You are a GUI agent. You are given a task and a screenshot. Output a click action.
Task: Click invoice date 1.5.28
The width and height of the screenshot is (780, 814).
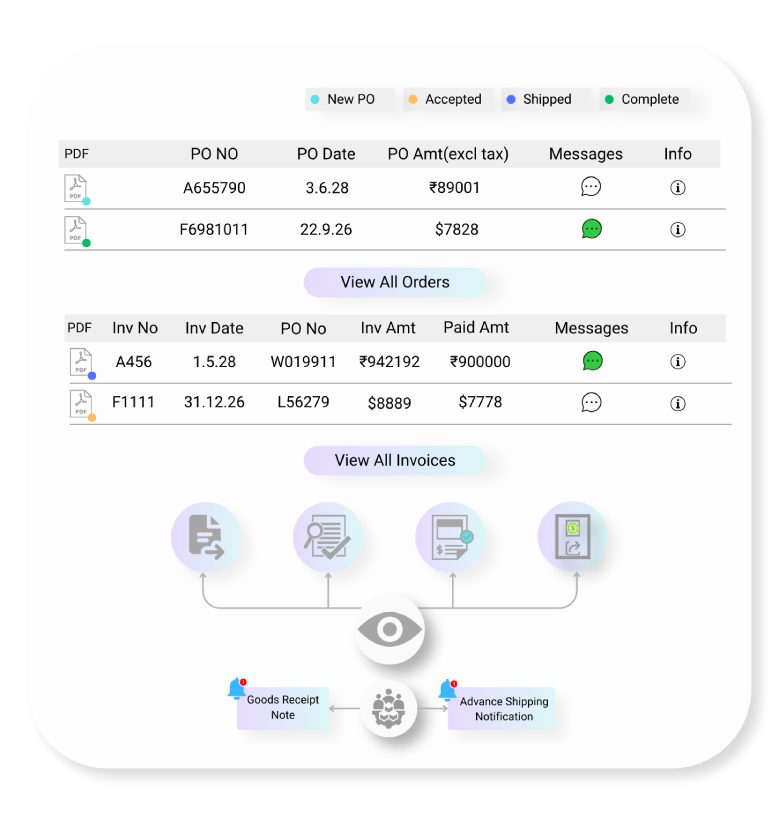pos(214,362)
